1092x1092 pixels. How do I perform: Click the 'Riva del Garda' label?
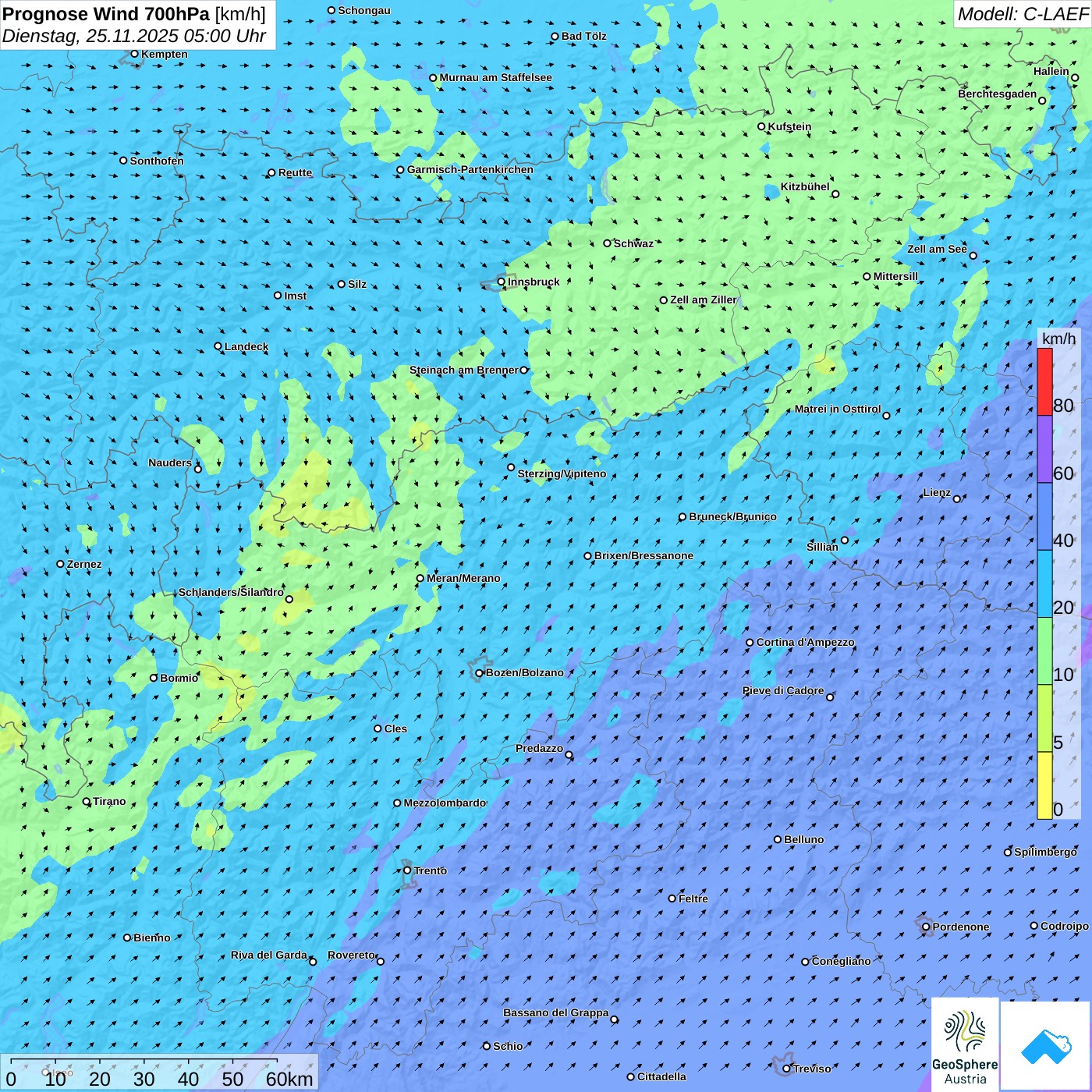269,955
